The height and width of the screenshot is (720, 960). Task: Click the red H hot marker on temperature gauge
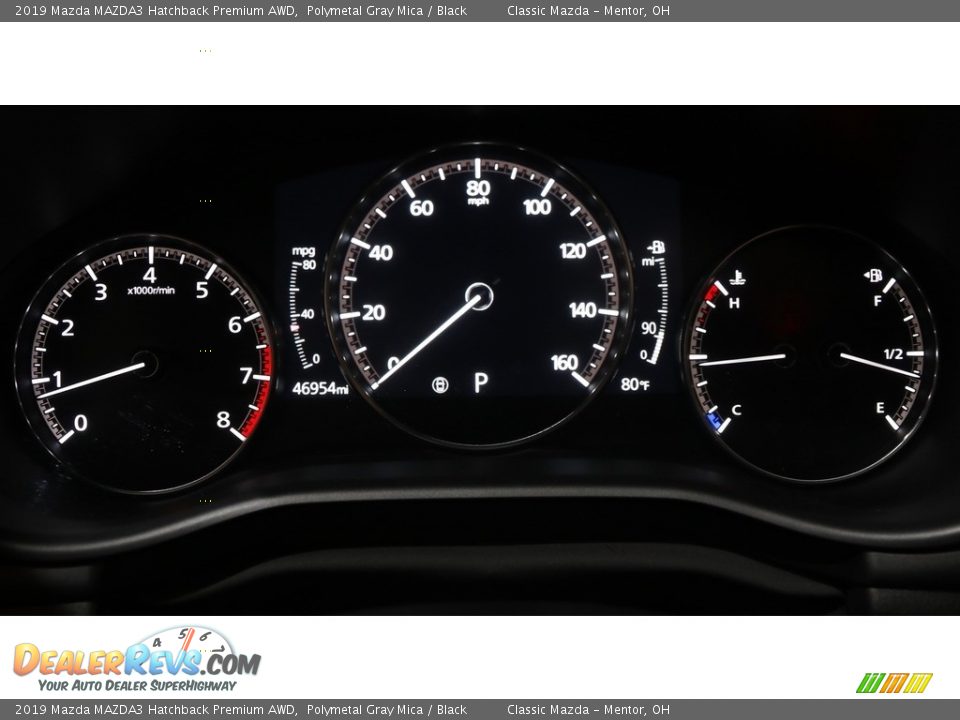coord(712,292)
